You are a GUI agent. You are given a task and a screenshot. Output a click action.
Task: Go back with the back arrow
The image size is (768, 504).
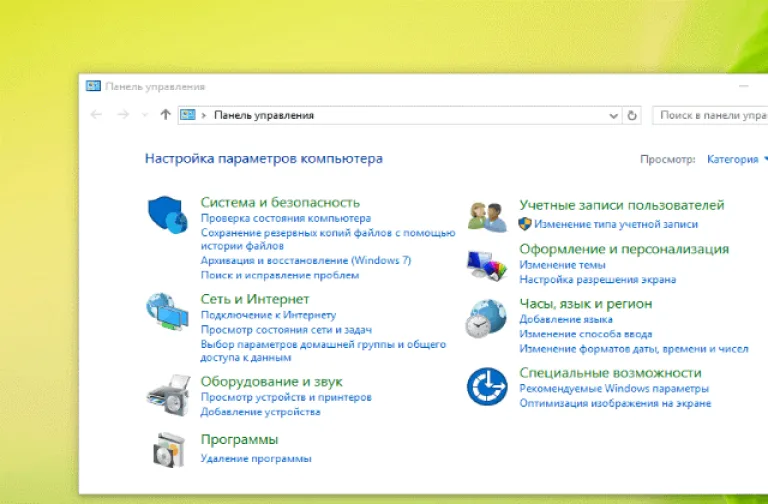[x=96, y=115]
